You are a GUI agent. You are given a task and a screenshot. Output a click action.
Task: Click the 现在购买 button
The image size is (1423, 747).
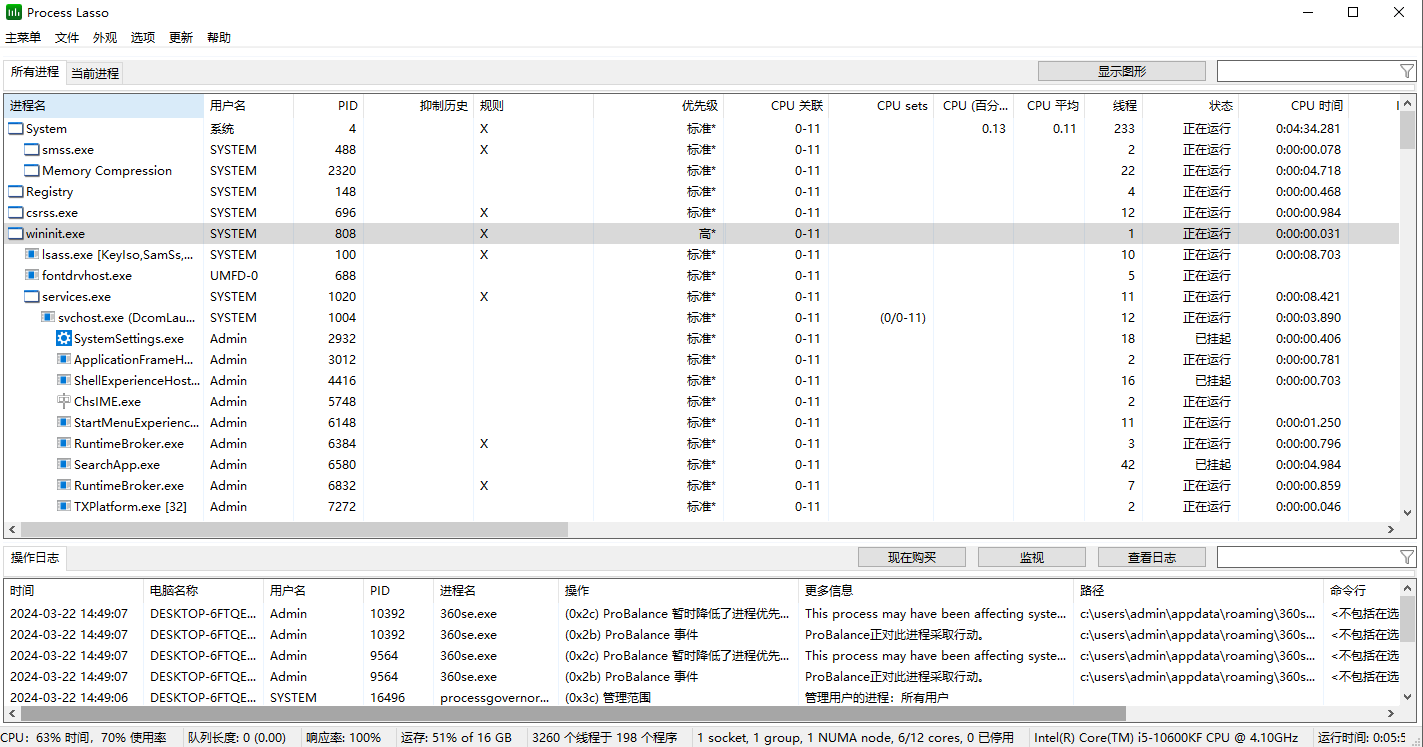point(911,557)
